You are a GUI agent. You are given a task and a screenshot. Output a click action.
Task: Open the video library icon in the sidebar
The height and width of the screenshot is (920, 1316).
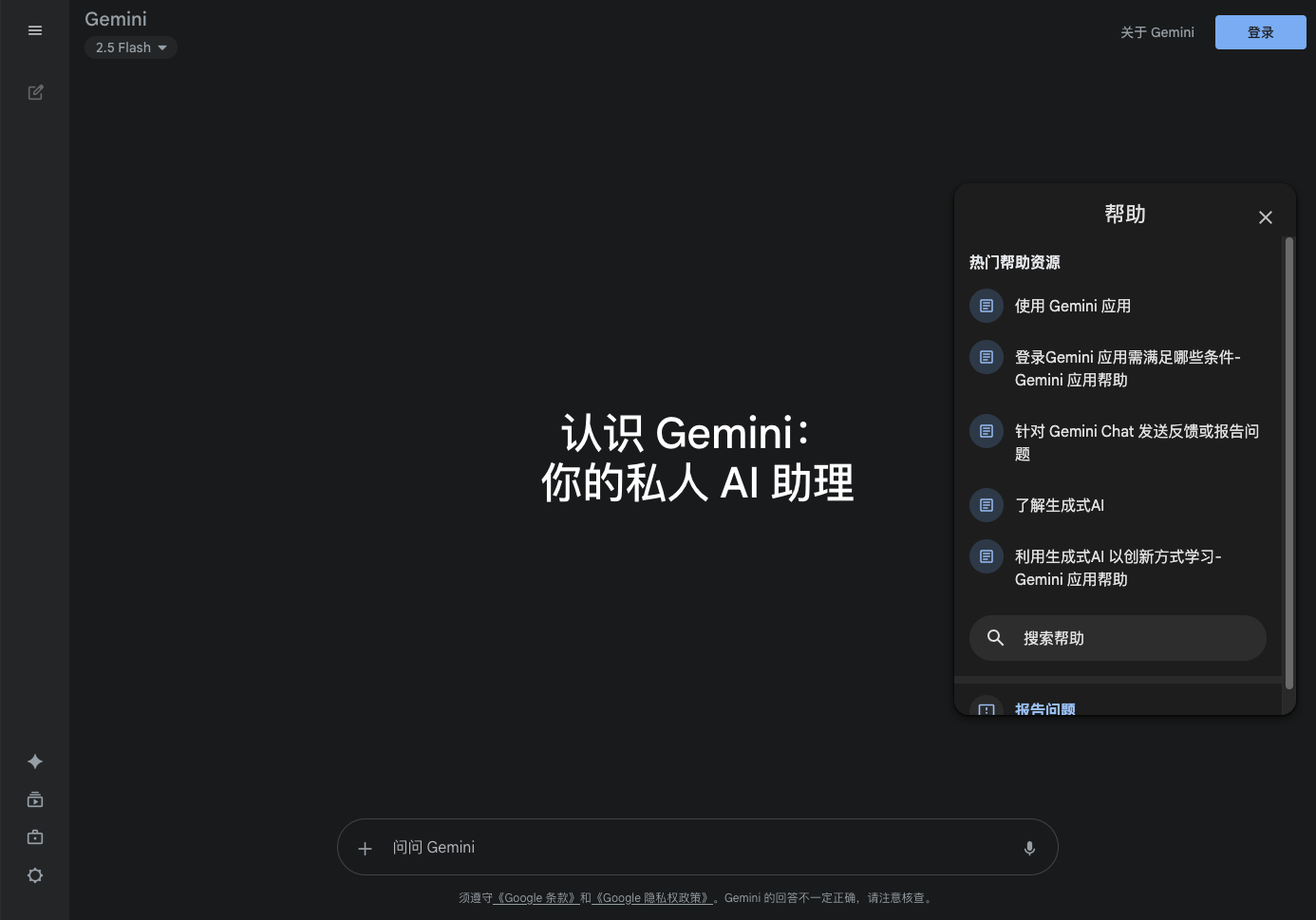[x=35, y=799]
